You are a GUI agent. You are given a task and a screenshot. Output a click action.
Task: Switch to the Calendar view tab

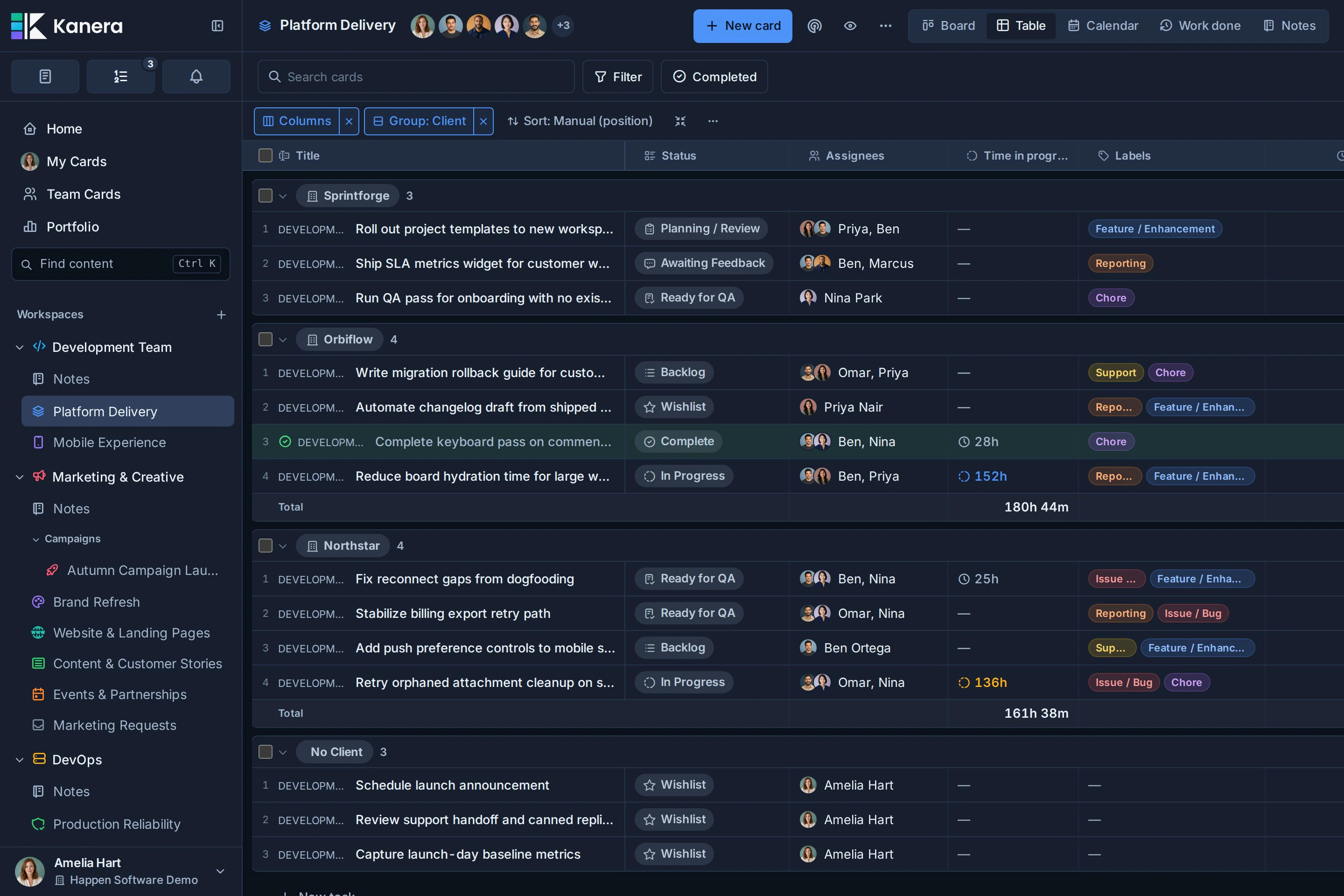click(x=1103, y=26)
